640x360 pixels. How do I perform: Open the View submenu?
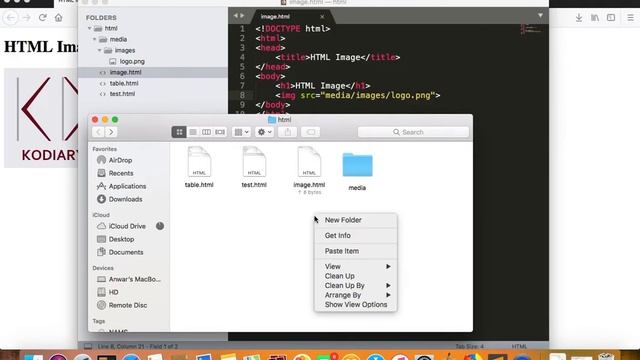(x=356, y=267)
